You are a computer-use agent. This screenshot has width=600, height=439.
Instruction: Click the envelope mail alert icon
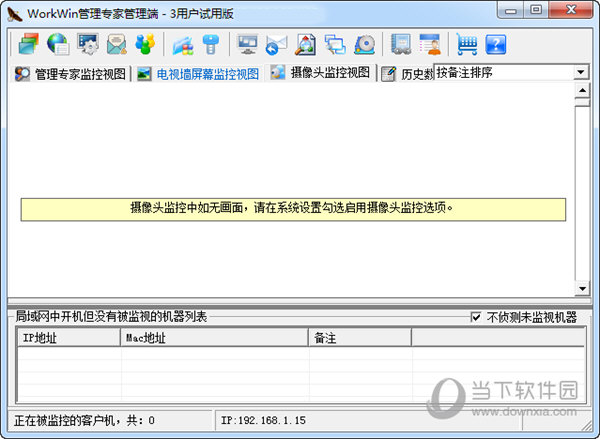point(117,44)
